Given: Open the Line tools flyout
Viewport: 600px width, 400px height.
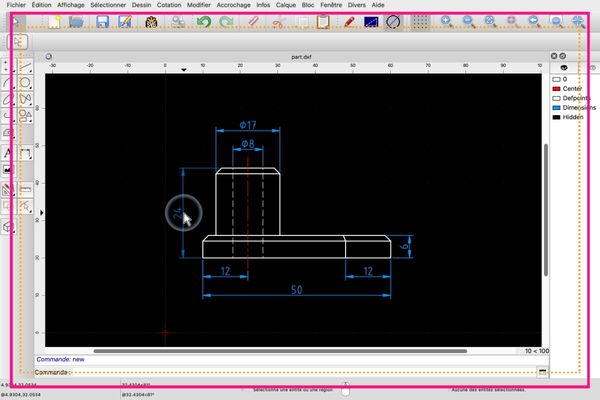Looking at the screenshot, I should pos(25,66).
